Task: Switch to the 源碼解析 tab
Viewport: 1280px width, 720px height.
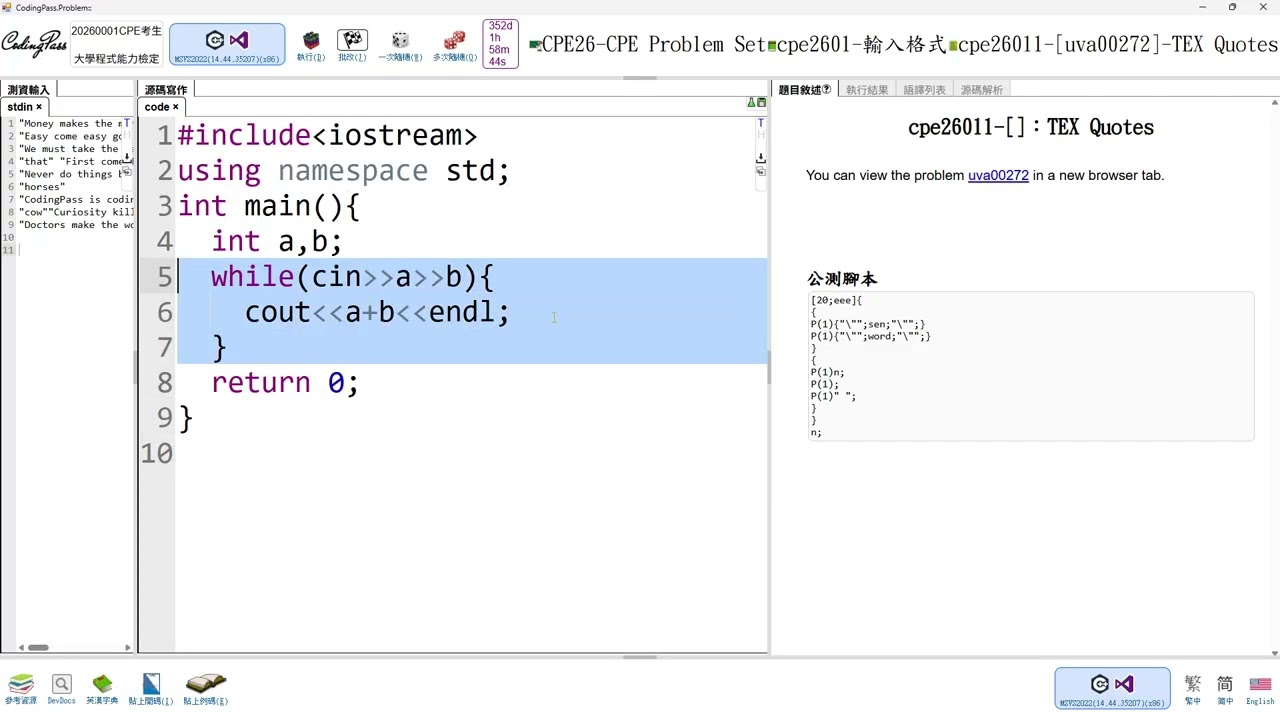Action: [x=982, y=90]
